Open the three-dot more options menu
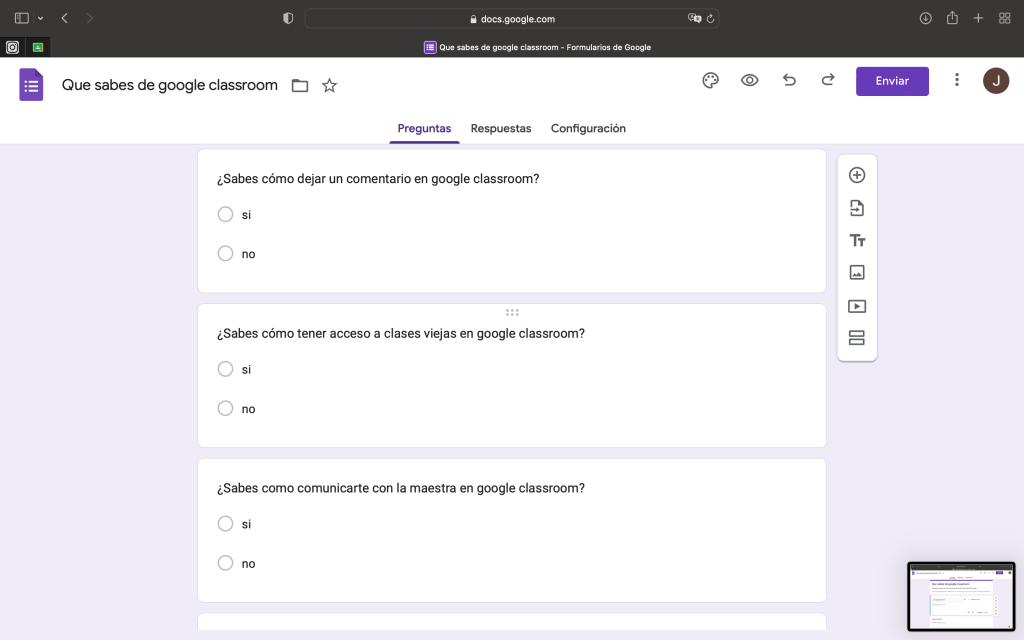 pos(957,81)
